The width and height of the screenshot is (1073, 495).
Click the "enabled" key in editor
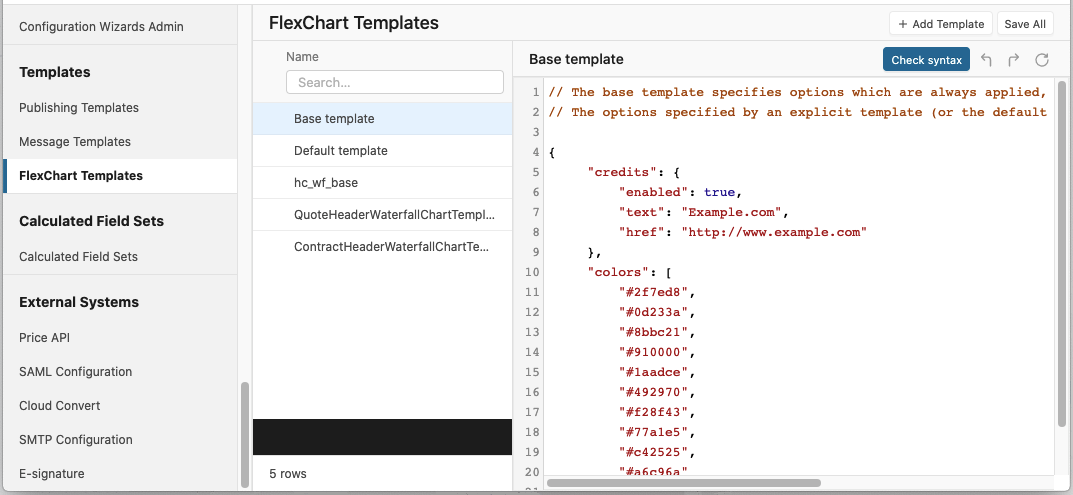coord(653,192)
